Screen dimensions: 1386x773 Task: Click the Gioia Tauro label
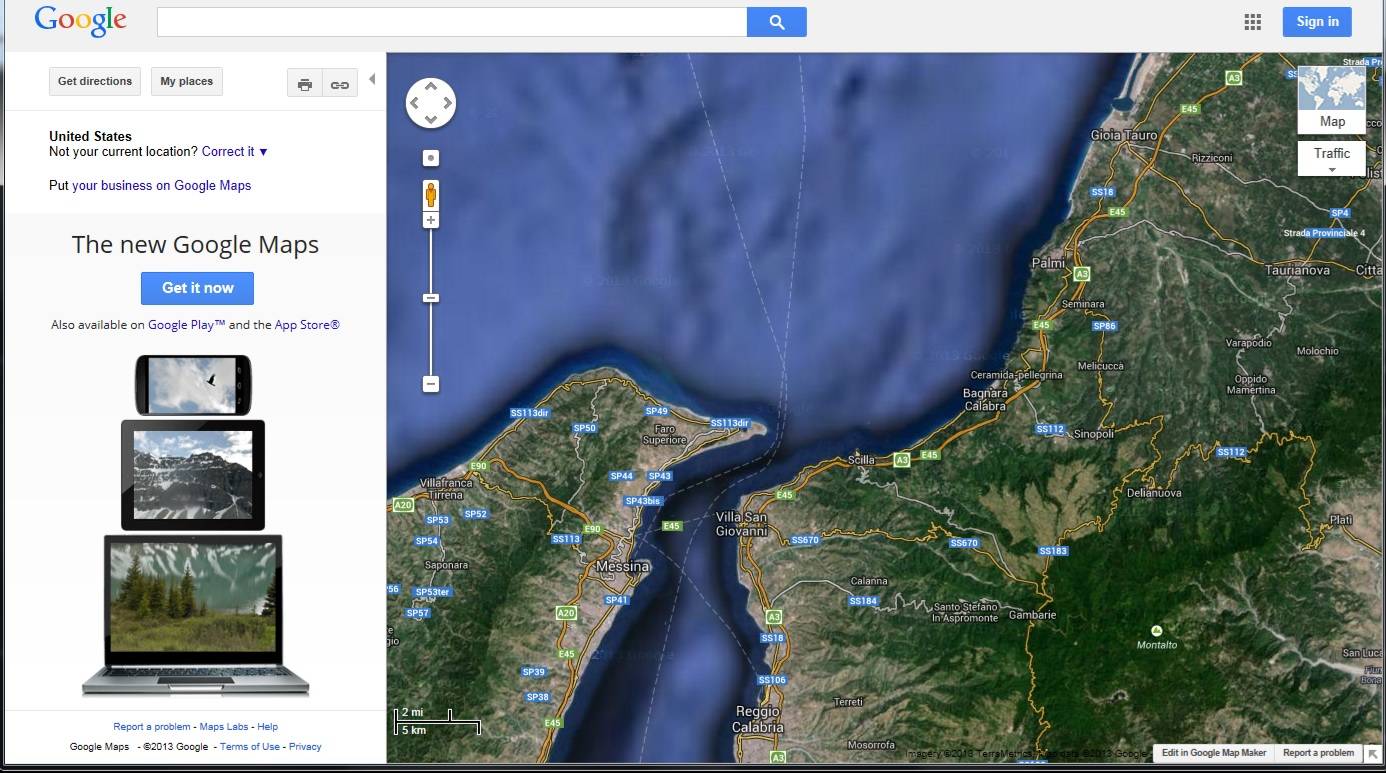(1124, 135)
